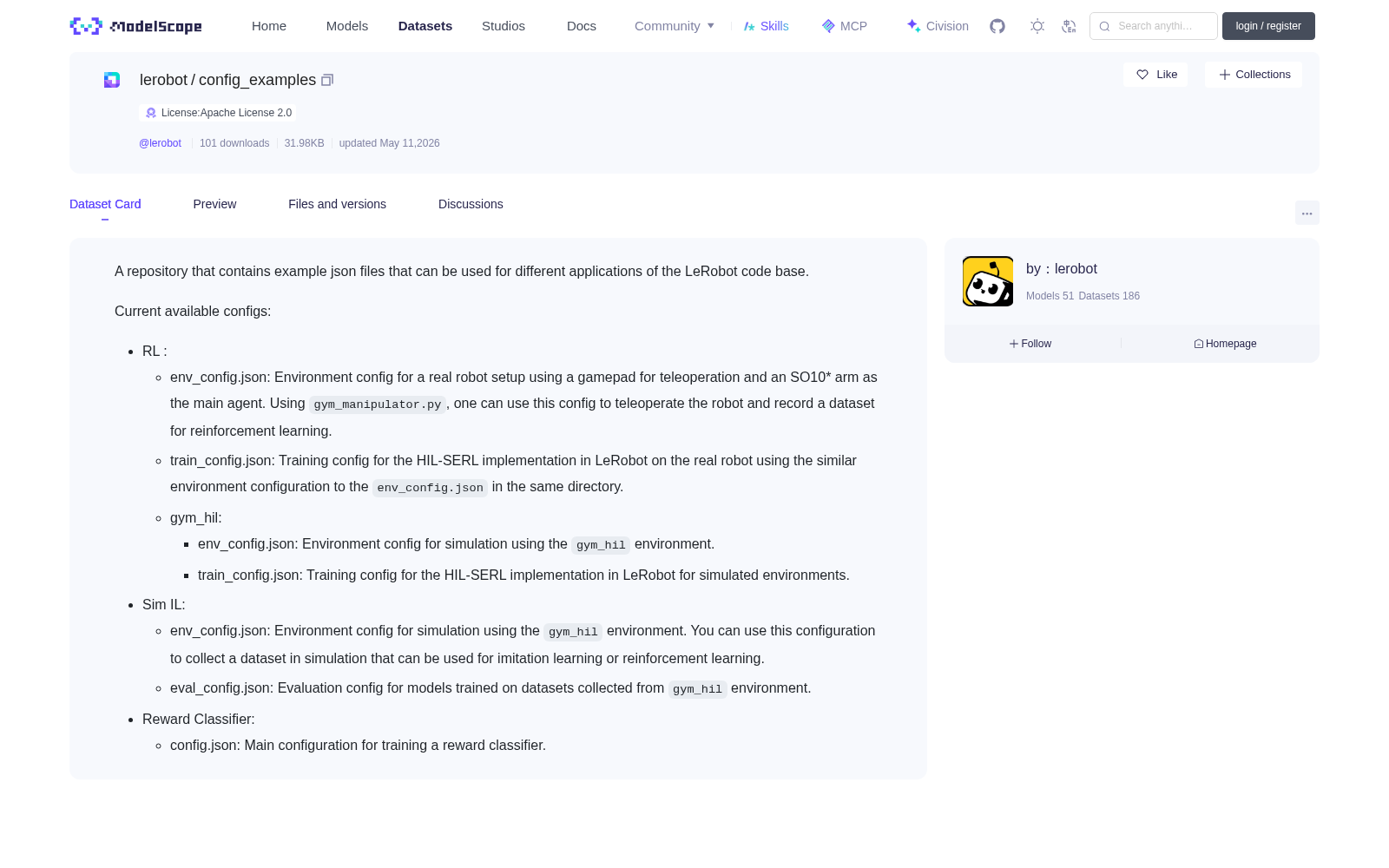Click the 'RL :' list item
Screen dimensions: 1389x868
point(155,352)
